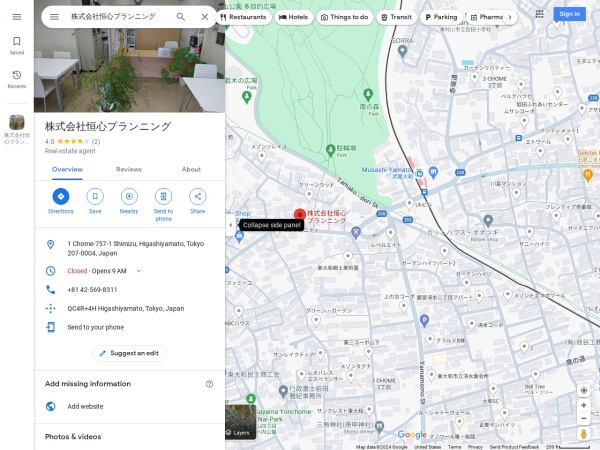Open the business header photo
600x450 pixels.
tap(129, 56)
